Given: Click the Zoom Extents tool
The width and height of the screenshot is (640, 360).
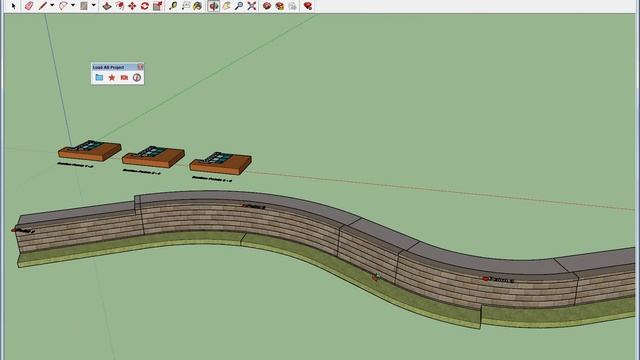Looking at the screenshot, I should [x=252, y=6].
